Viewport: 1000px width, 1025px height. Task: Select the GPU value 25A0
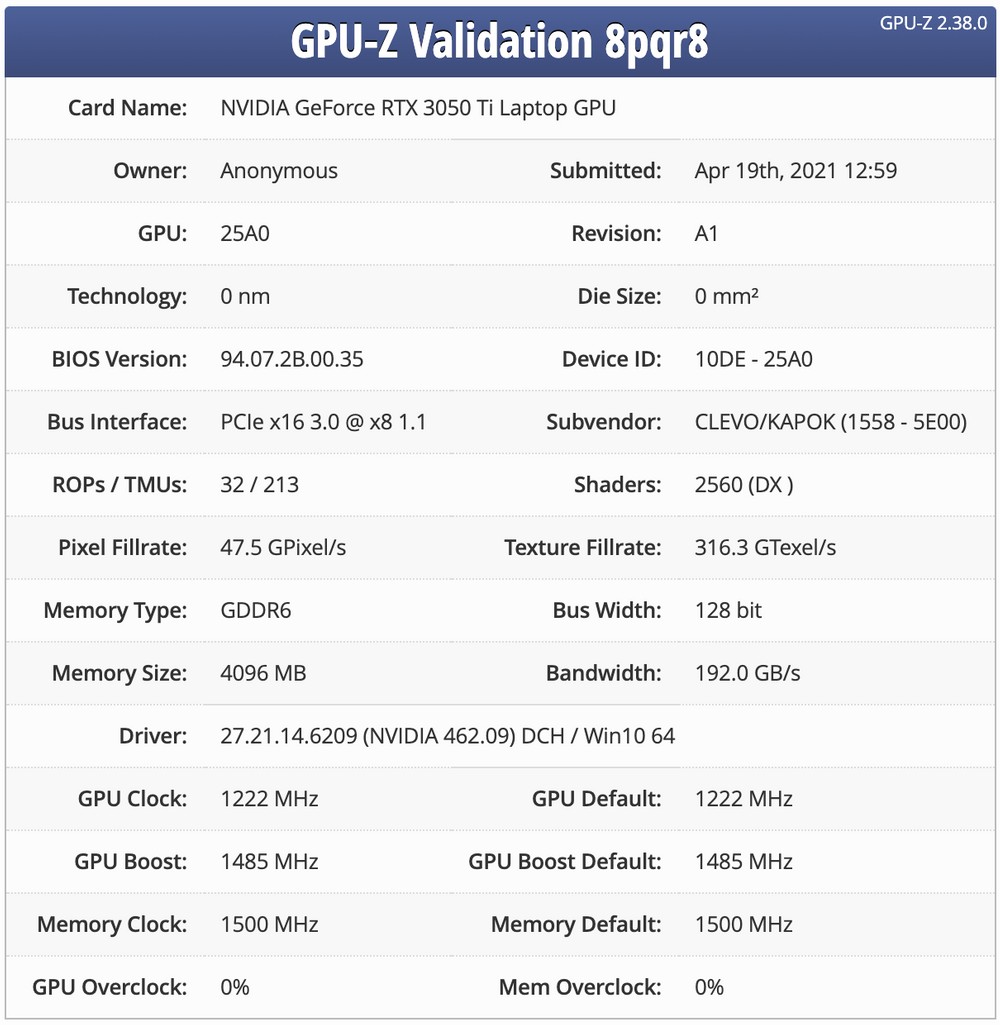[245, 234]
